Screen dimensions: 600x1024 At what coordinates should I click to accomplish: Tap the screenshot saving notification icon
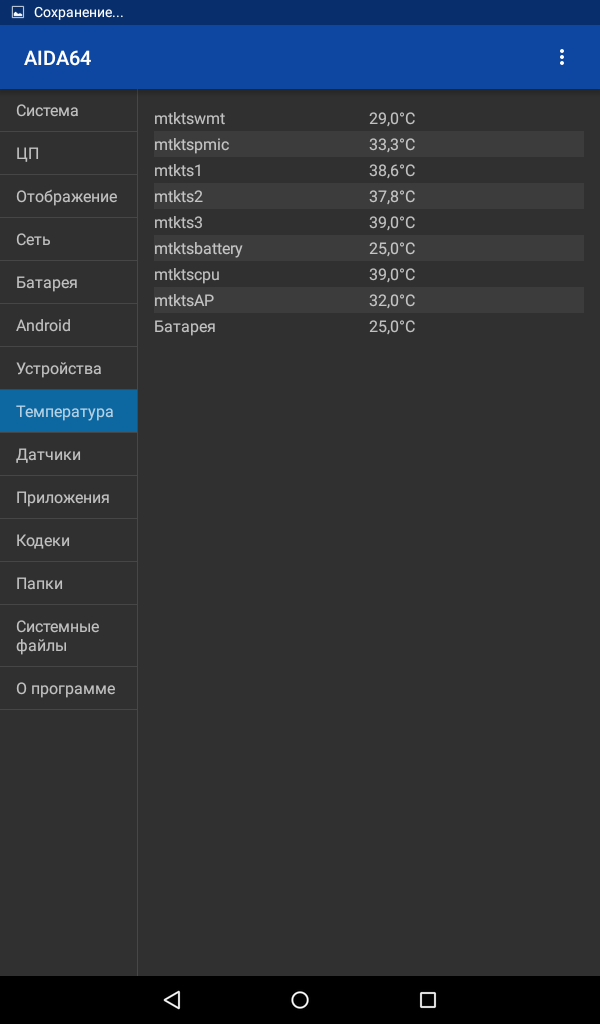[18, 12]
